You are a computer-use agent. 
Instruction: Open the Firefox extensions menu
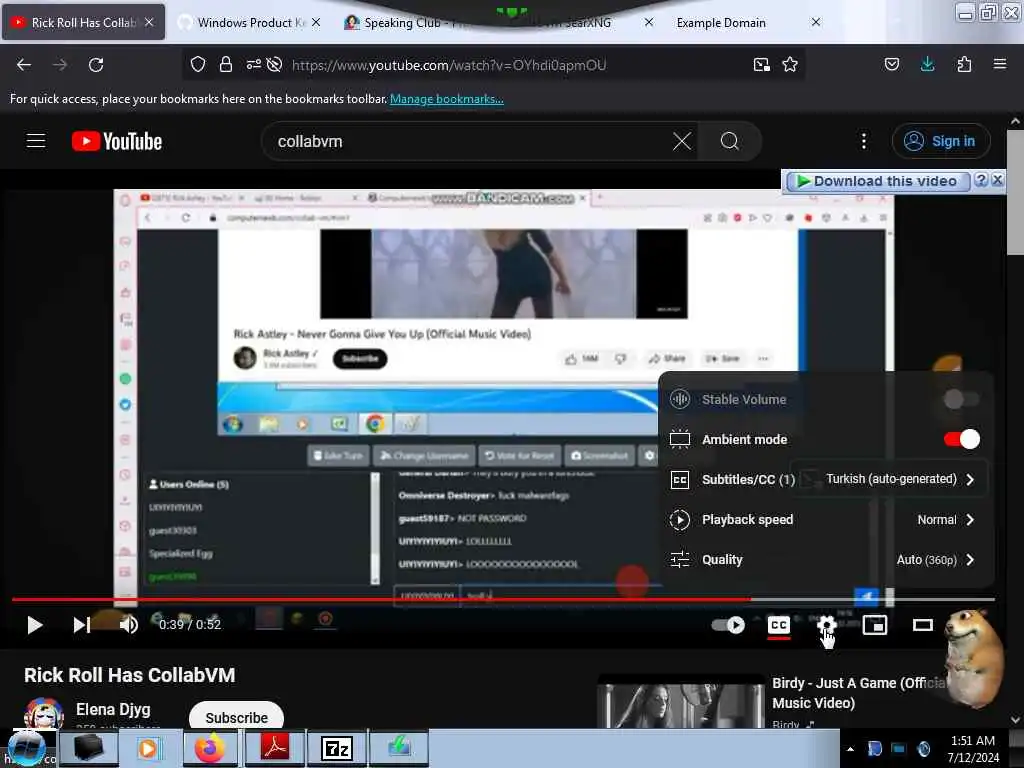click(964, 65)
